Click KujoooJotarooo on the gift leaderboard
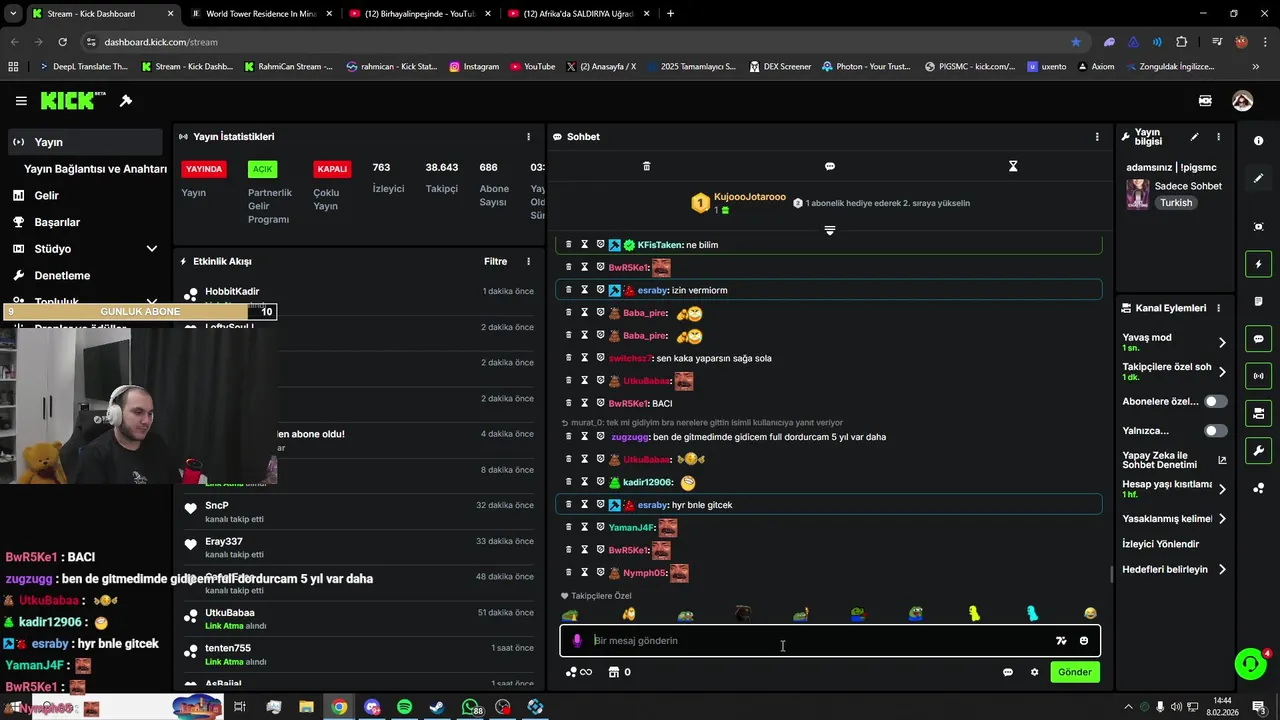The image size is (1280, 720). click(749, 197)
